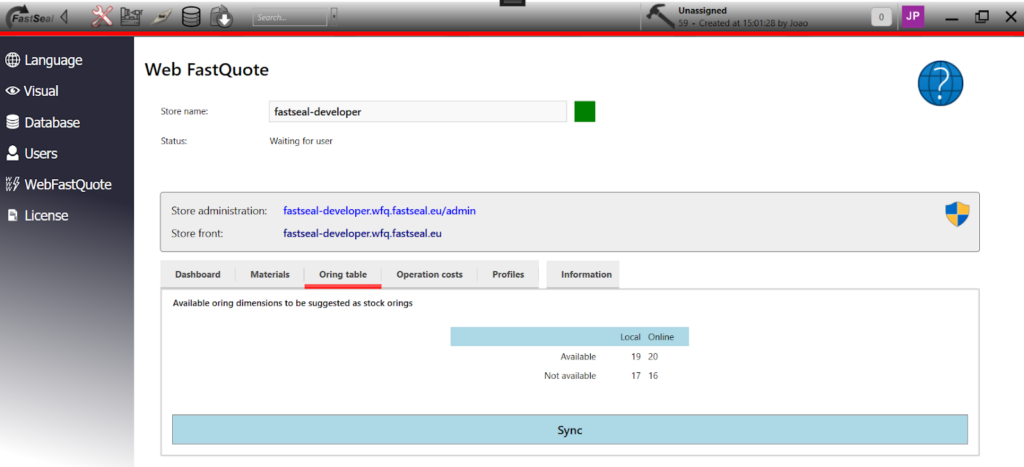Open the database cylinder icon in toolbar
Viewport: 1024px width, 467px height.
(x=191, y=16)
